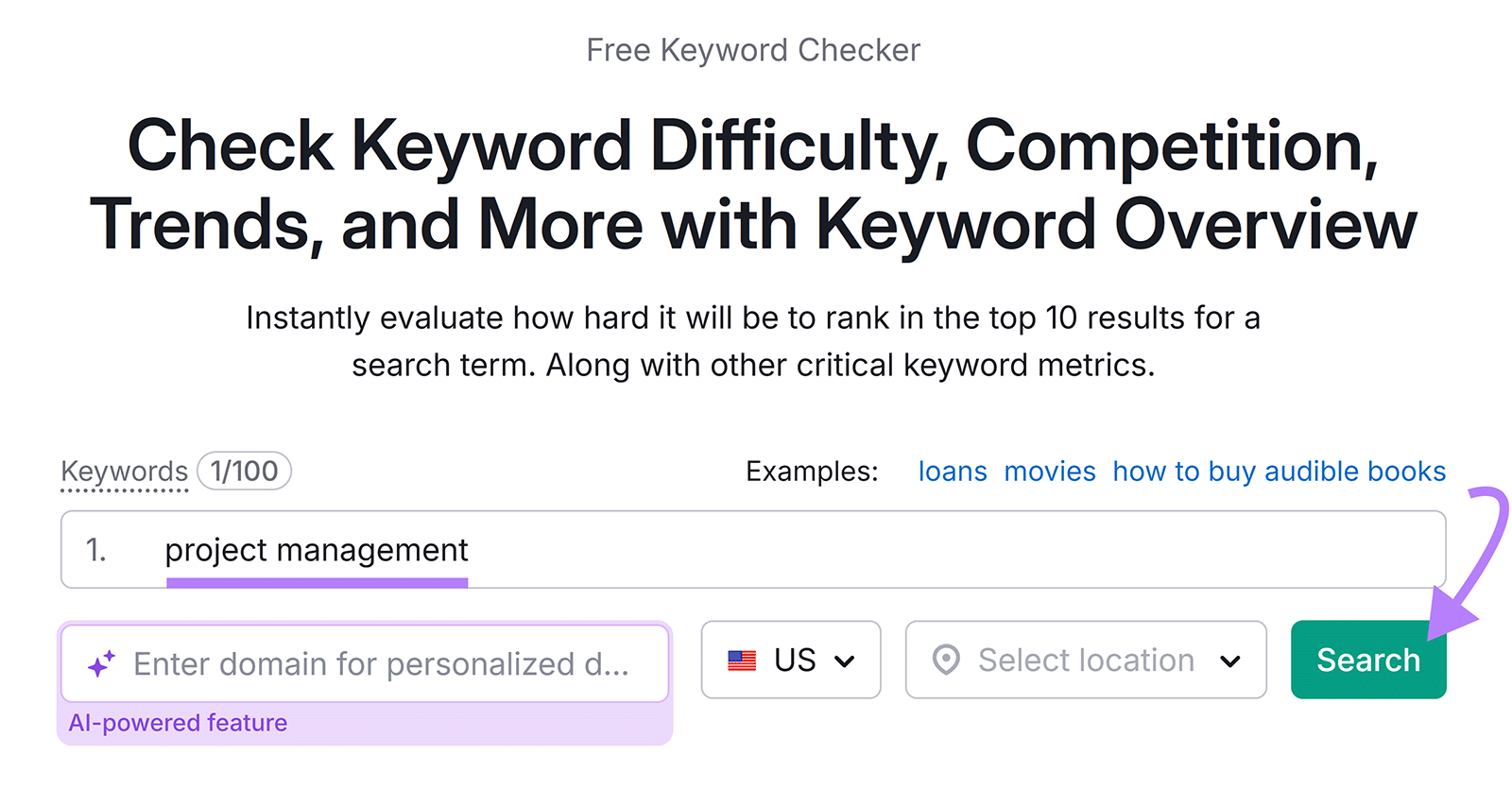Image resolution: width=1512 pixels, height=790 pixels.
Task: Click the AI-powered feature label
Action: (x=178, y=722)
